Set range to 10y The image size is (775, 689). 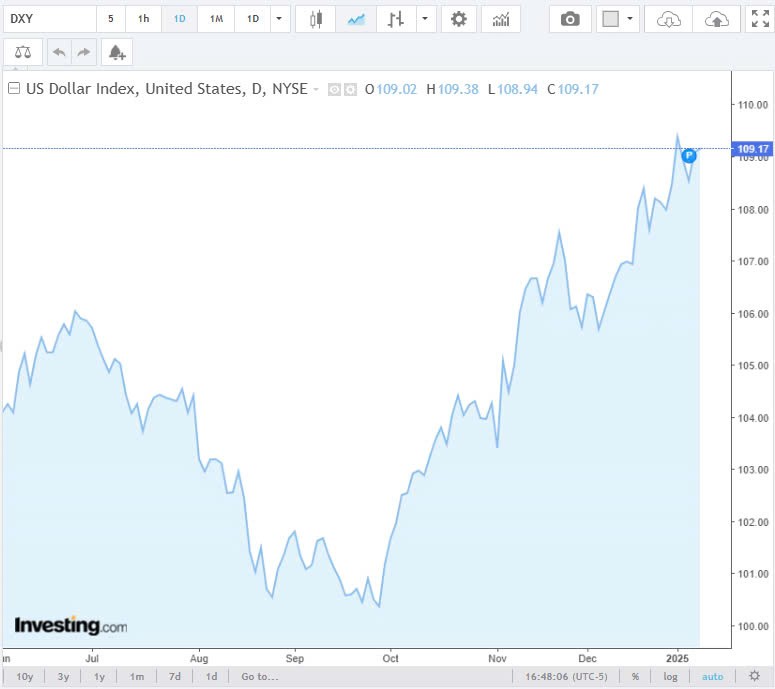click(24, 676)
